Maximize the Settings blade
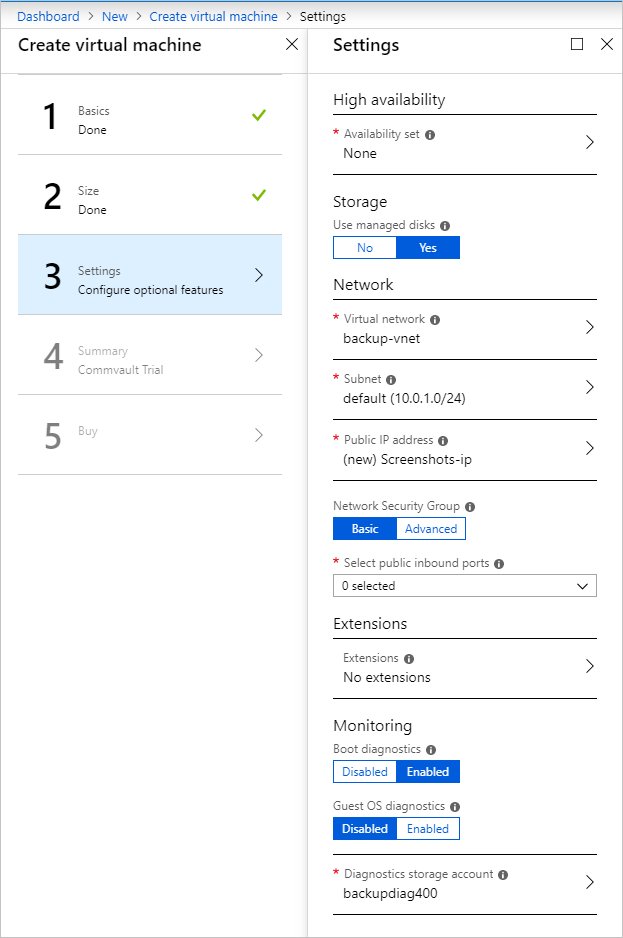 click(x=577, y=45)
